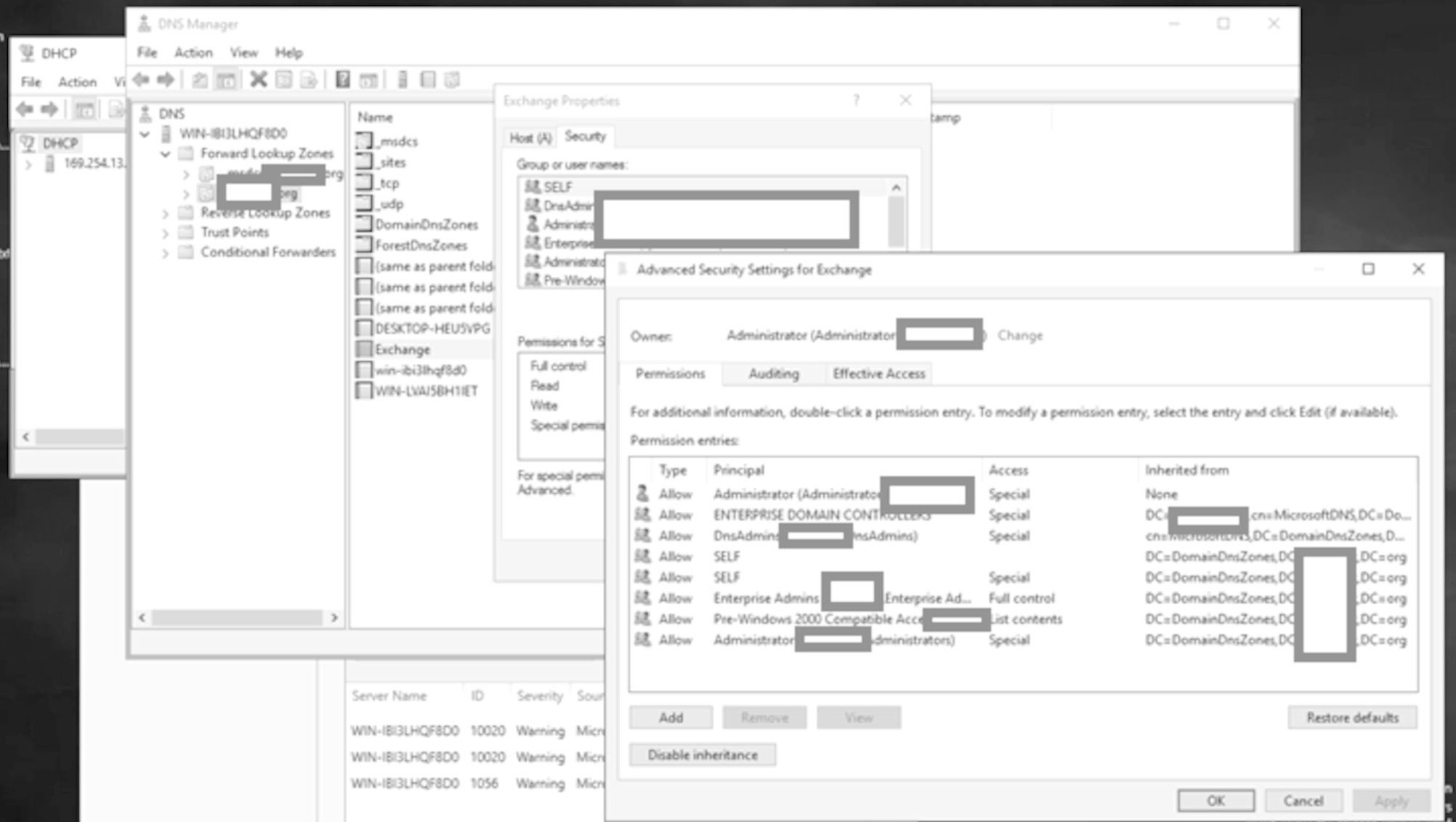Screen dimensions: 1456x822
Task: Click the Up One Level toolbar icon
Action: [200, 80]
